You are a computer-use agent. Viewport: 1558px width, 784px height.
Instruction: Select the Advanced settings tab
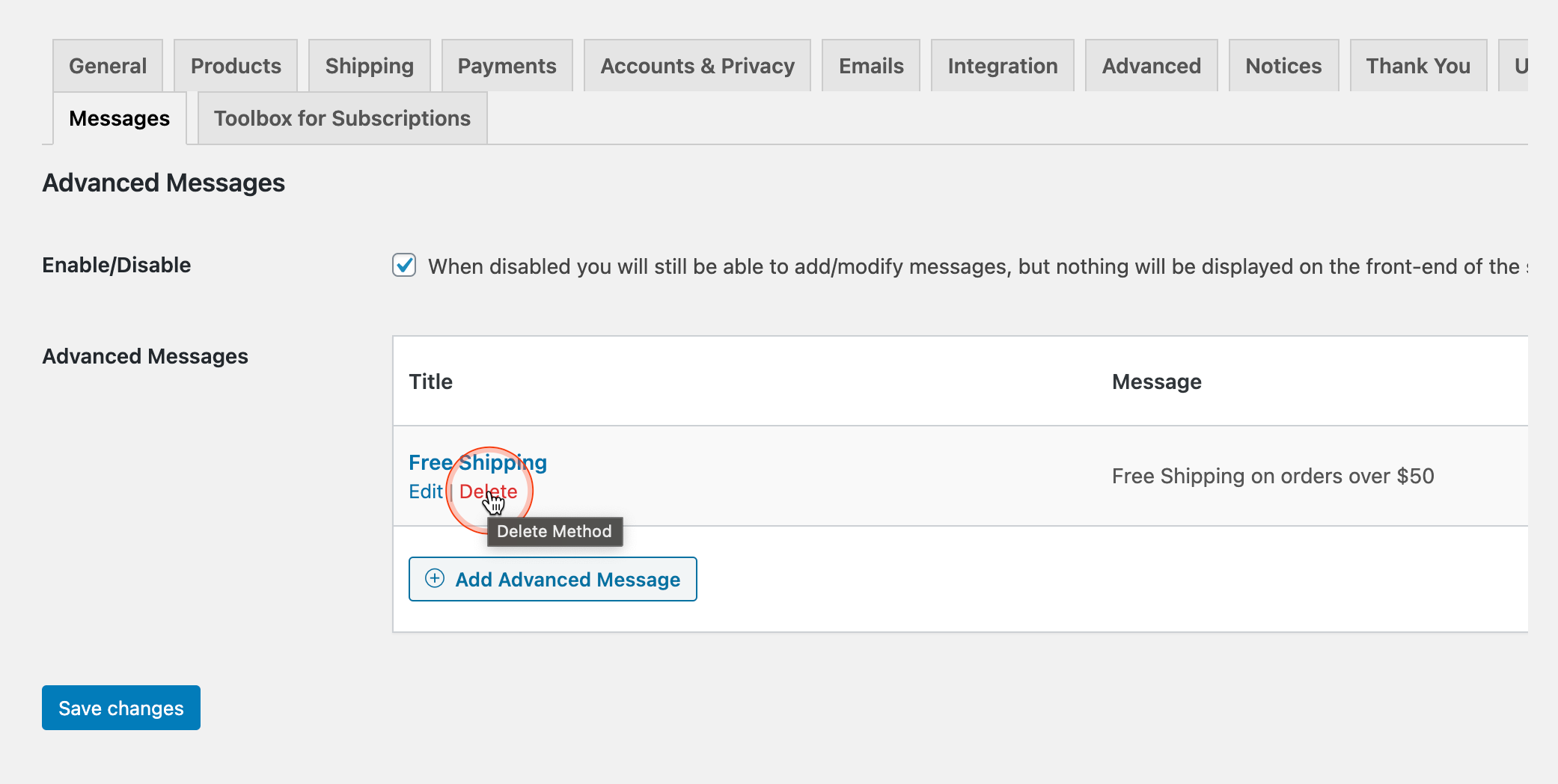tap(1151, 66)
